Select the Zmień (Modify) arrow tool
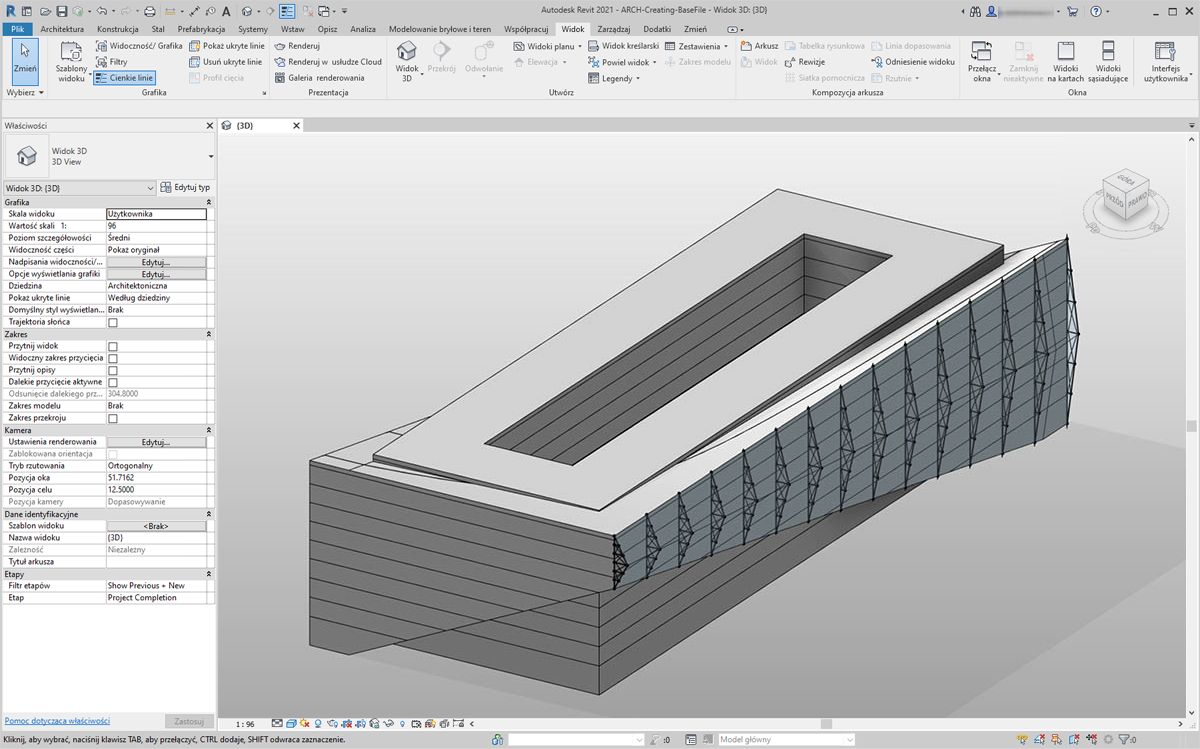 (25, 60)
